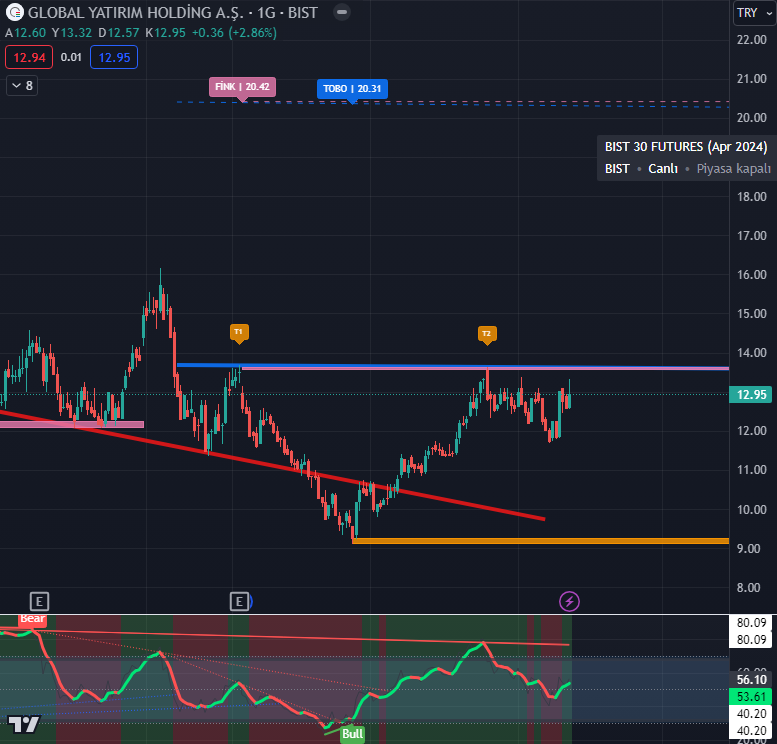Click the TradingView logo in indicator pane

pyautogui.click(x=23, y=725)
